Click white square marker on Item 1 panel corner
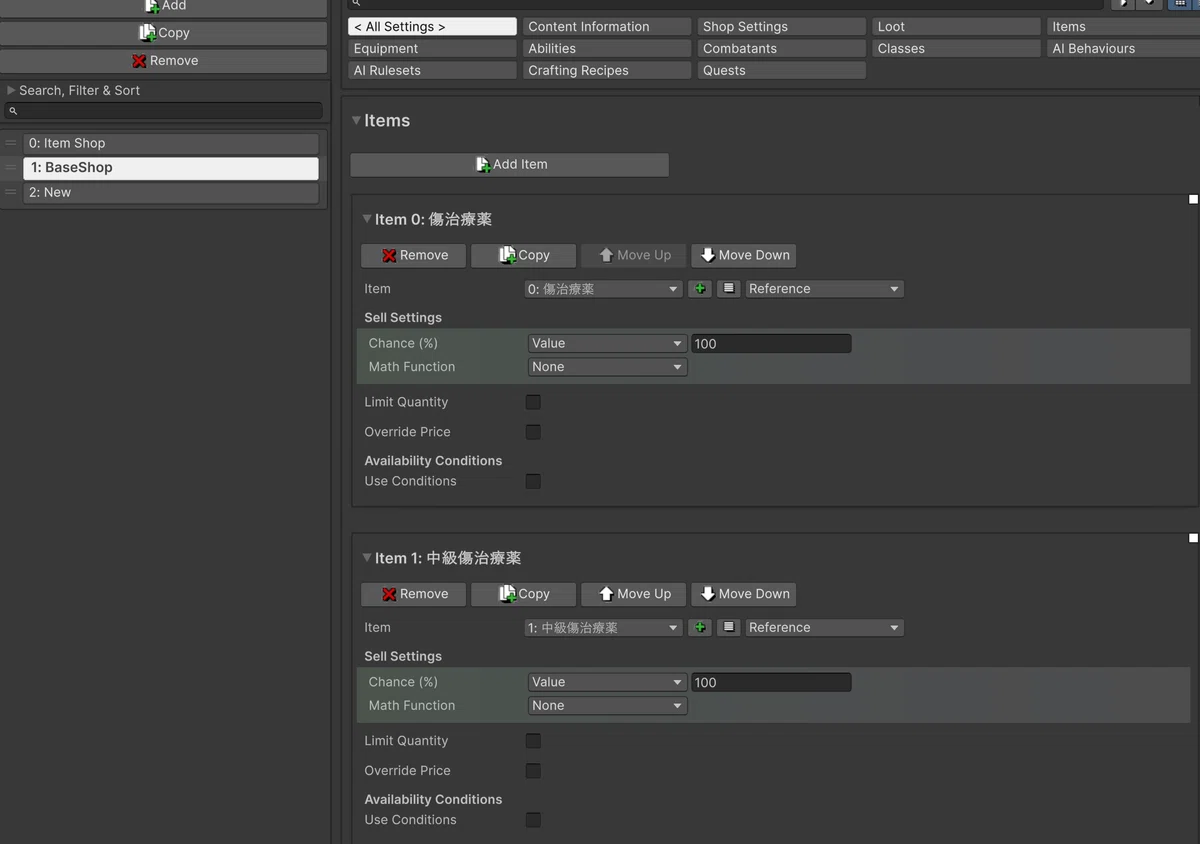 pyautogui.click(x=1193, y=538)
